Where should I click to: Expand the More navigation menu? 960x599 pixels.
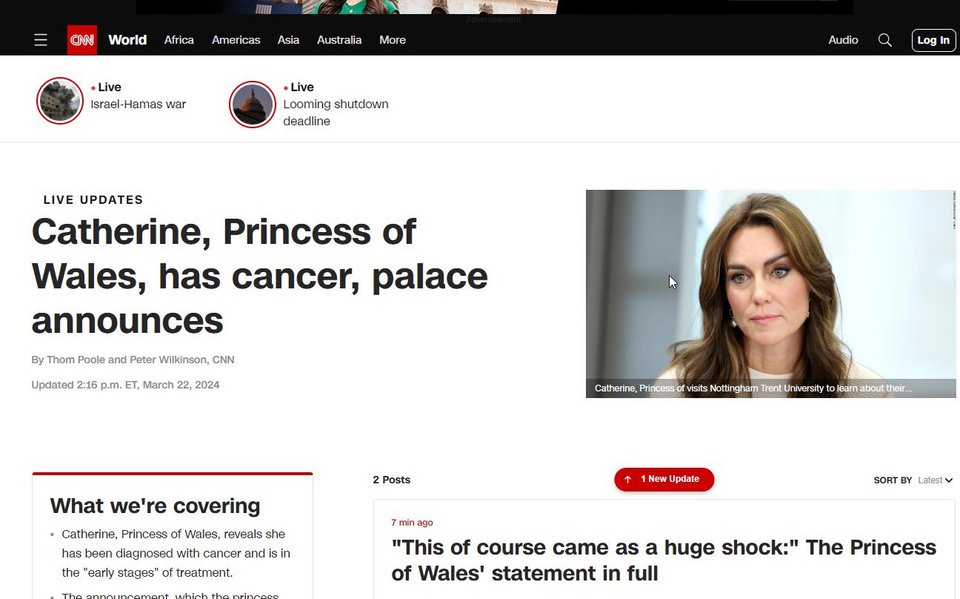coord(392,40)
